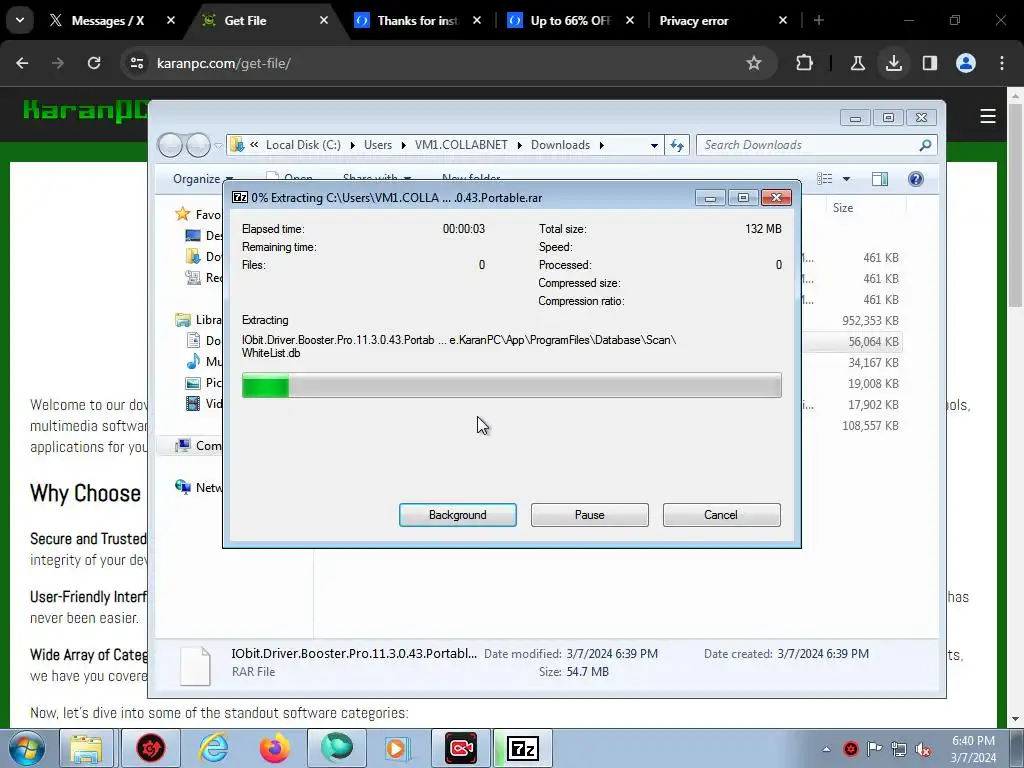Image resolution: width=1024 pixels, height=768 pixels.
Task: Open screen recorder taskbar icon
Action: click(461, 748)
